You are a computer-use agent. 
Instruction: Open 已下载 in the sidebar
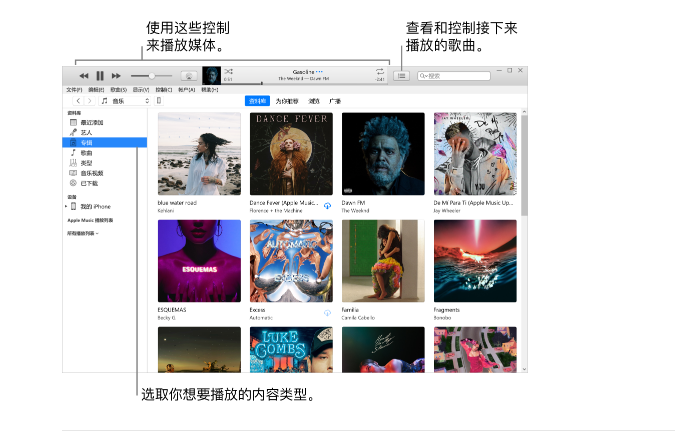click(x=105, y=183)
